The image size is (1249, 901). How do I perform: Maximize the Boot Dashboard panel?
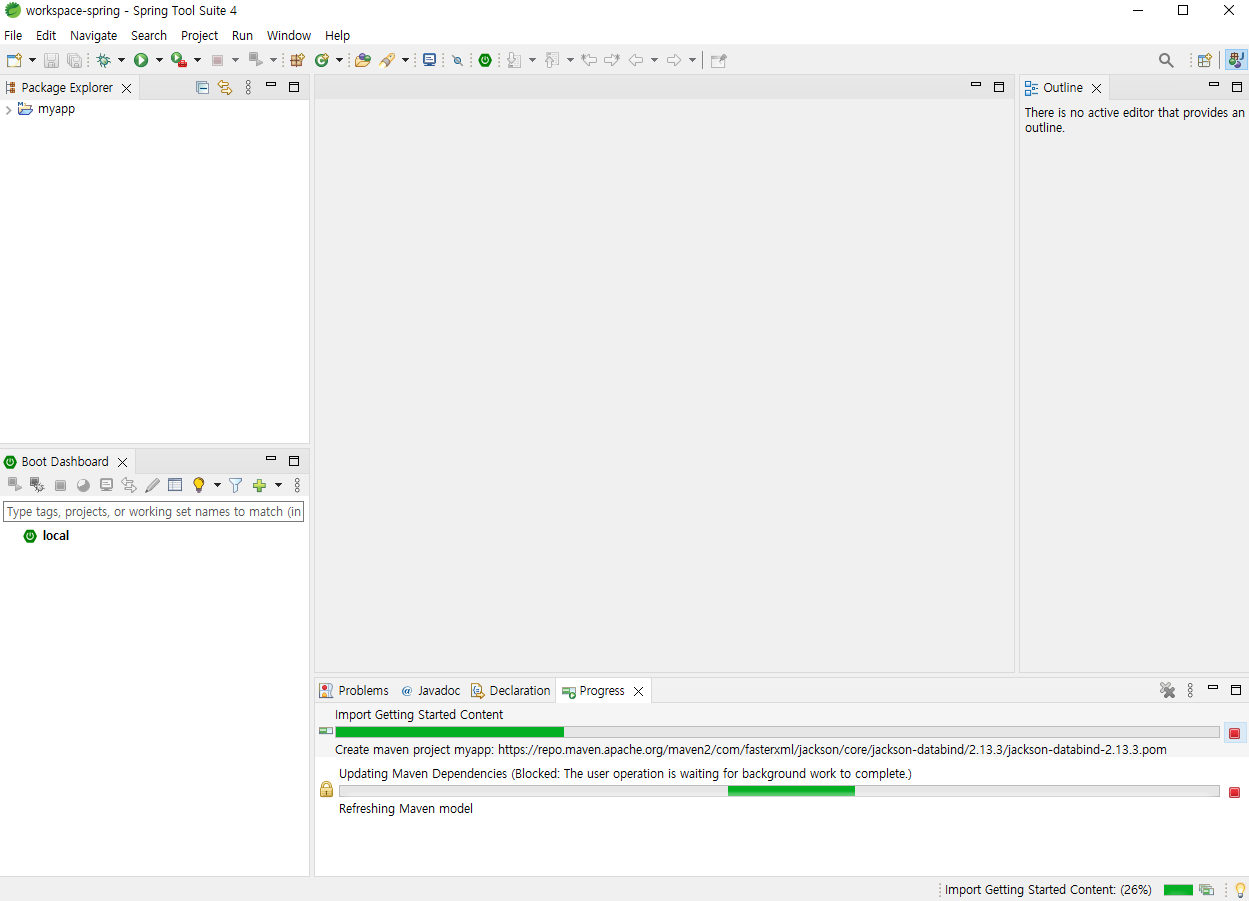click(294, 460)
